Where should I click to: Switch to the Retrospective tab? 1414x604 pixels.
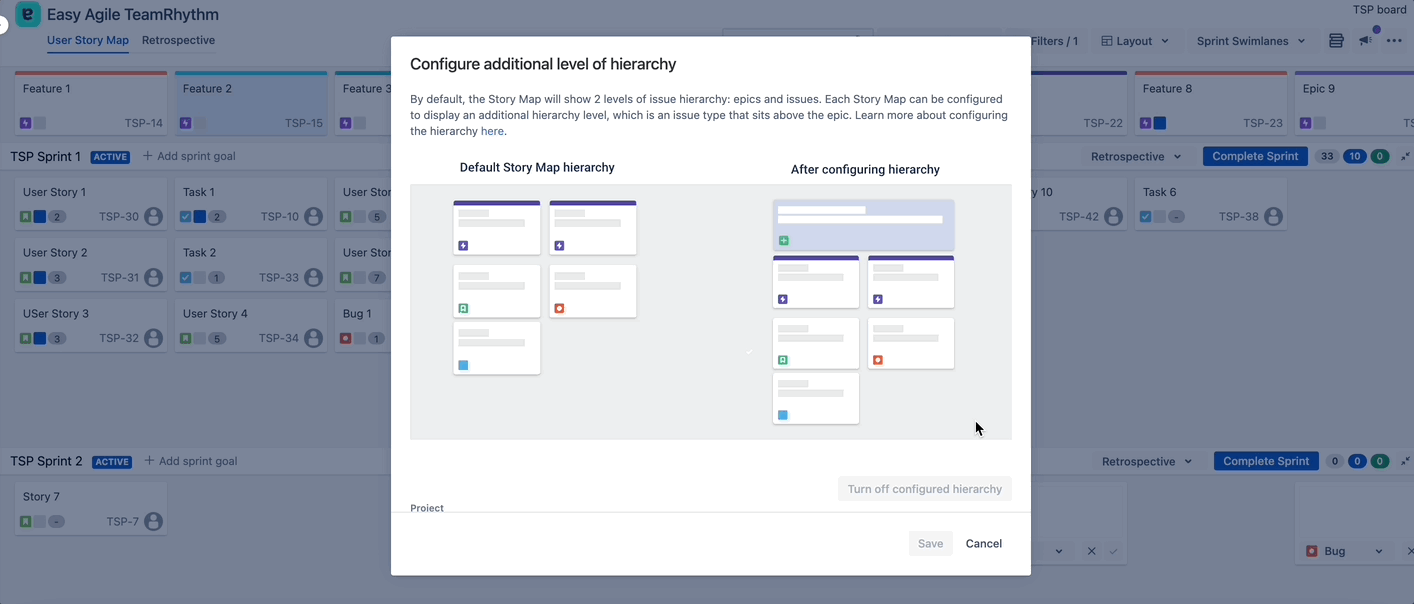[x=178, y=41]
